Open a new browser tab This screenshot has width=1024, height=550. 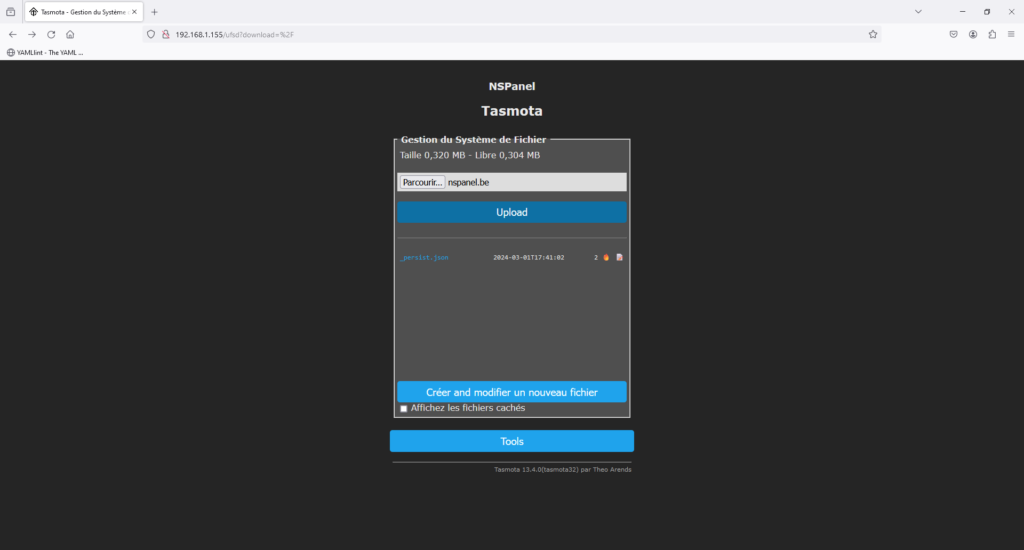154,12
